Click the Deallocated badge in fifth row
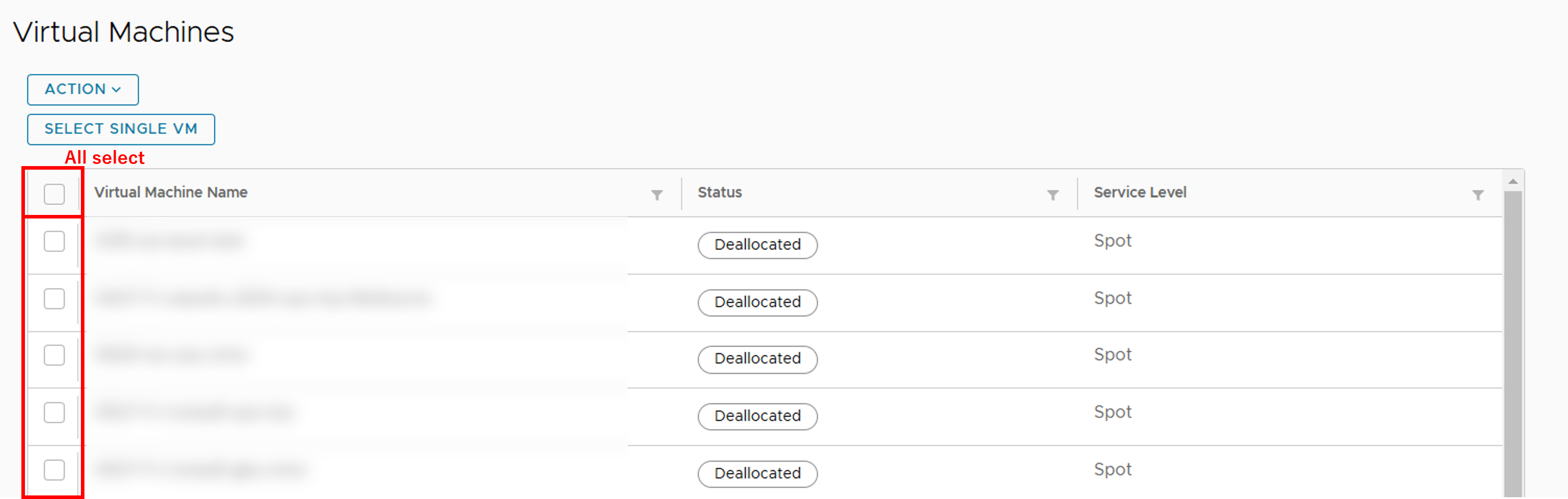Viewport: 1568px width, 499px height. 757,473
